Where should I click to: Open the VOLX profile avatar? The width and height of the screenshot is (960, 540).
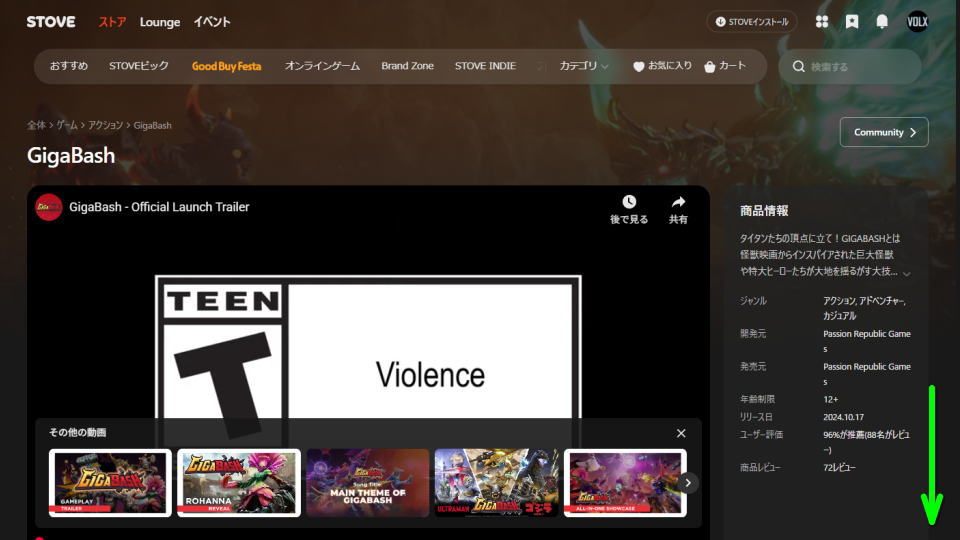[x=917, y=22]
